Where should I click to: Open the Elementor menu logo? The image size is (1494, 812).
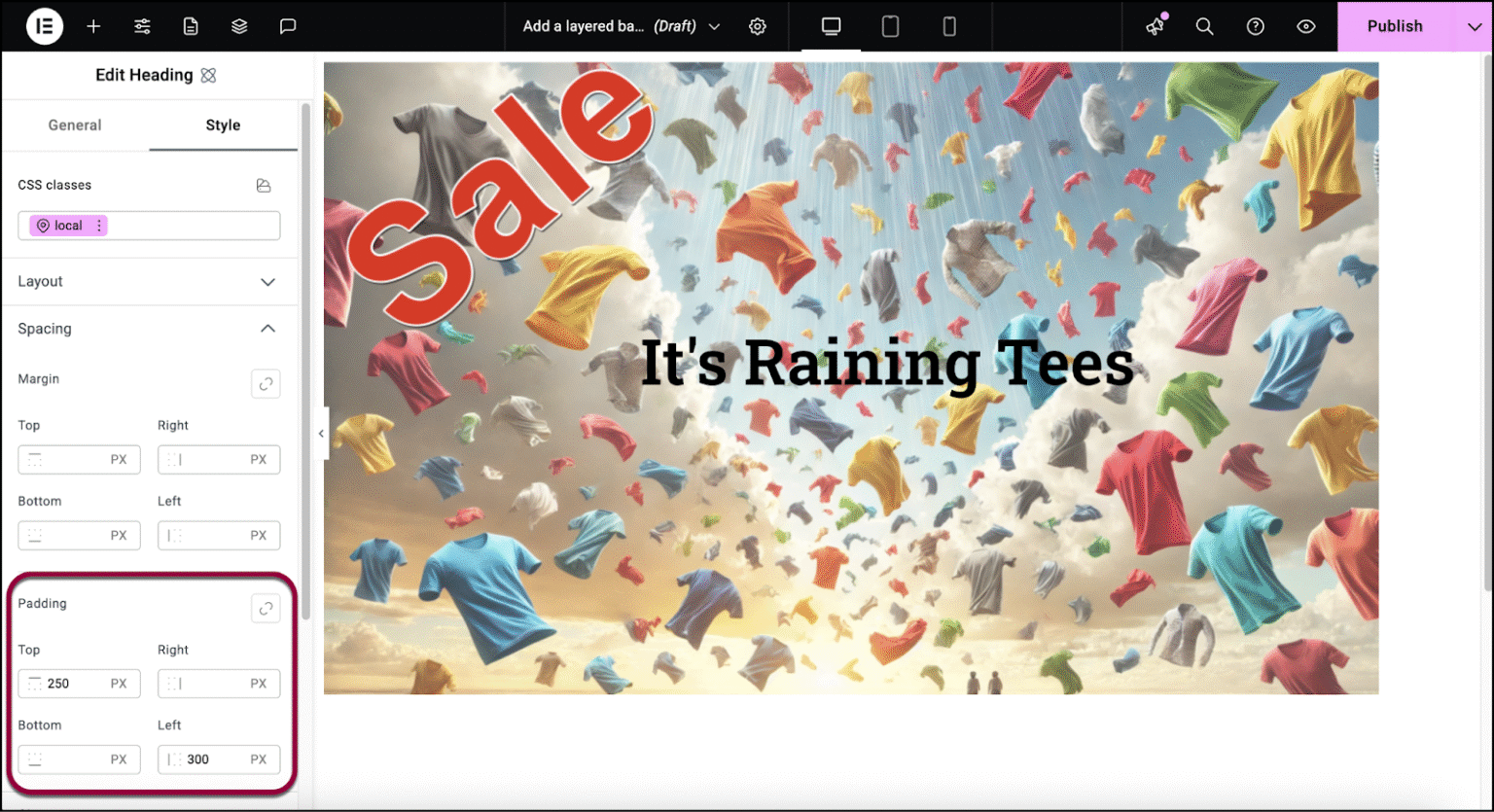45,26
